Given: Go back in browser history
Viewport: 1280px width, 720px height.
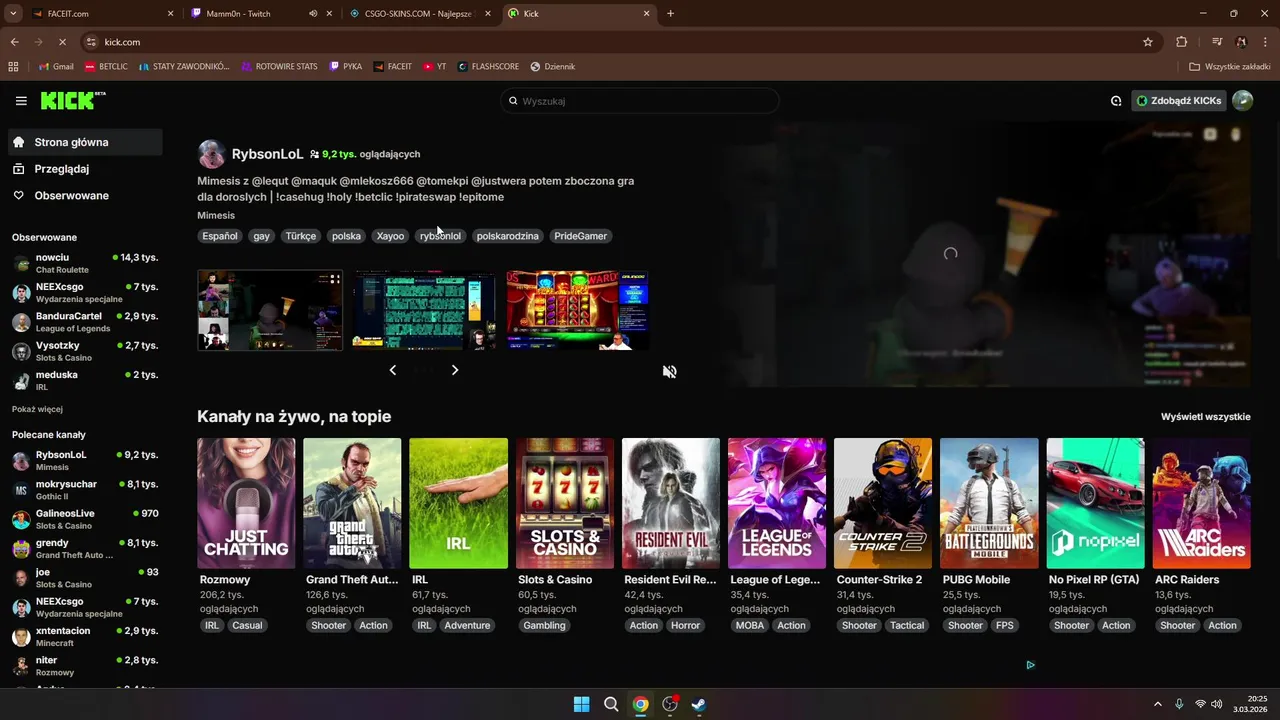Looking at the screenshot, I should pyautogui.click(x=14, y=42).
